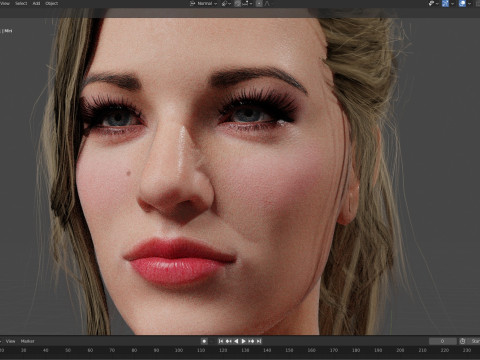Open the Object menu in viewport header
This screenshot has height=360, width=480.
[51, 3]
